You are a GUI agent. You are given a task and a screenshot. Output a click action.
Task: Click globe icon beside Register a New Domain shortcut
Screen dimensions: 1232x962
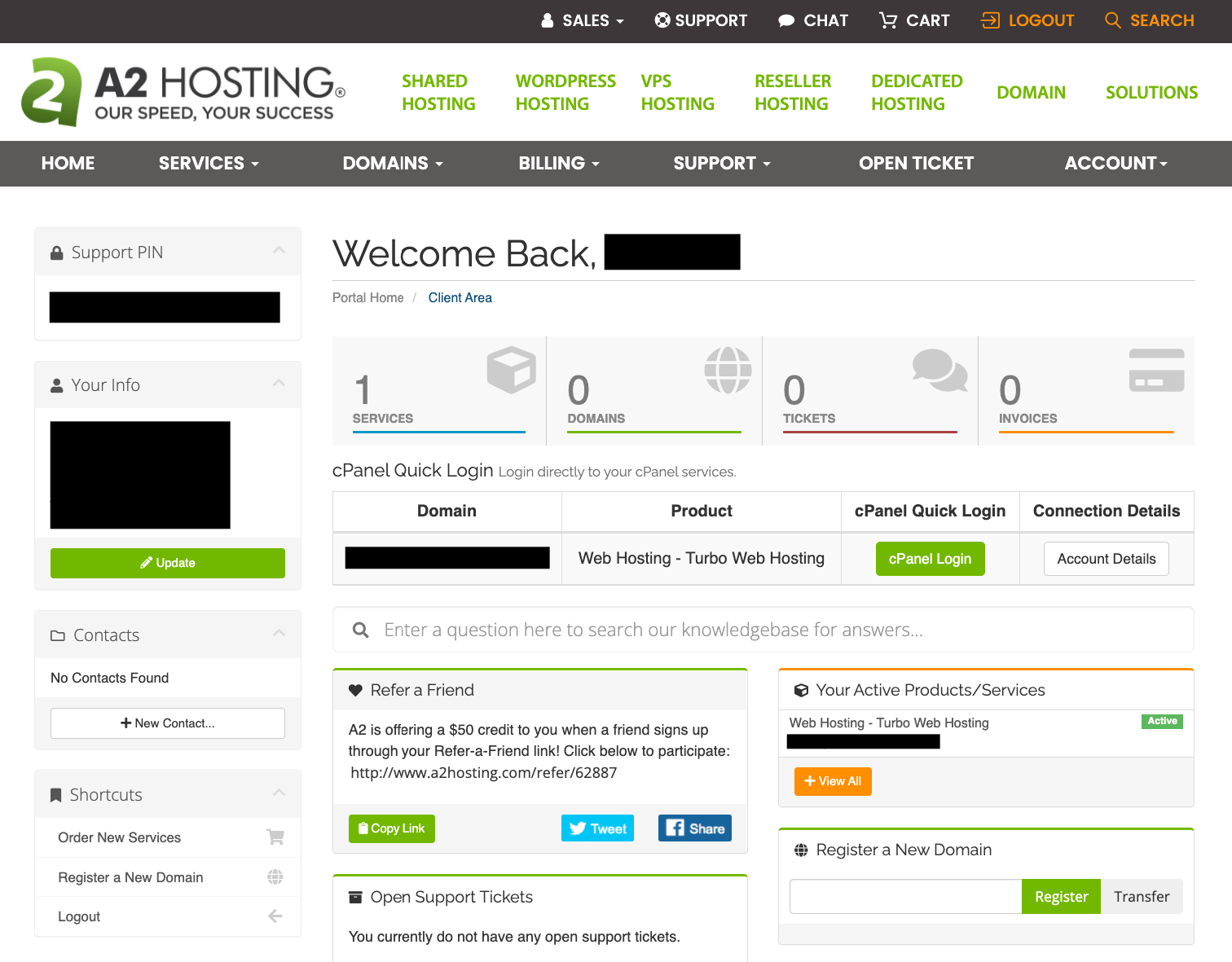275,876
